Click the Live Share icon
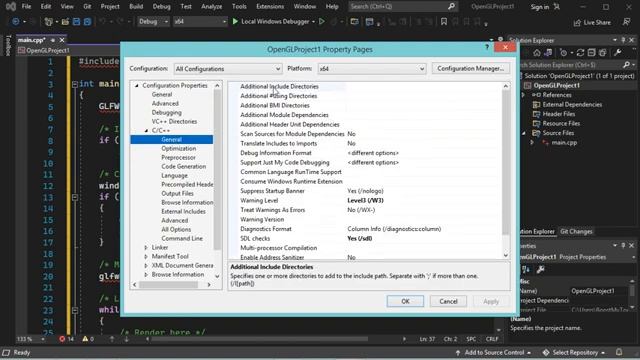 click(x=577, y=23)
